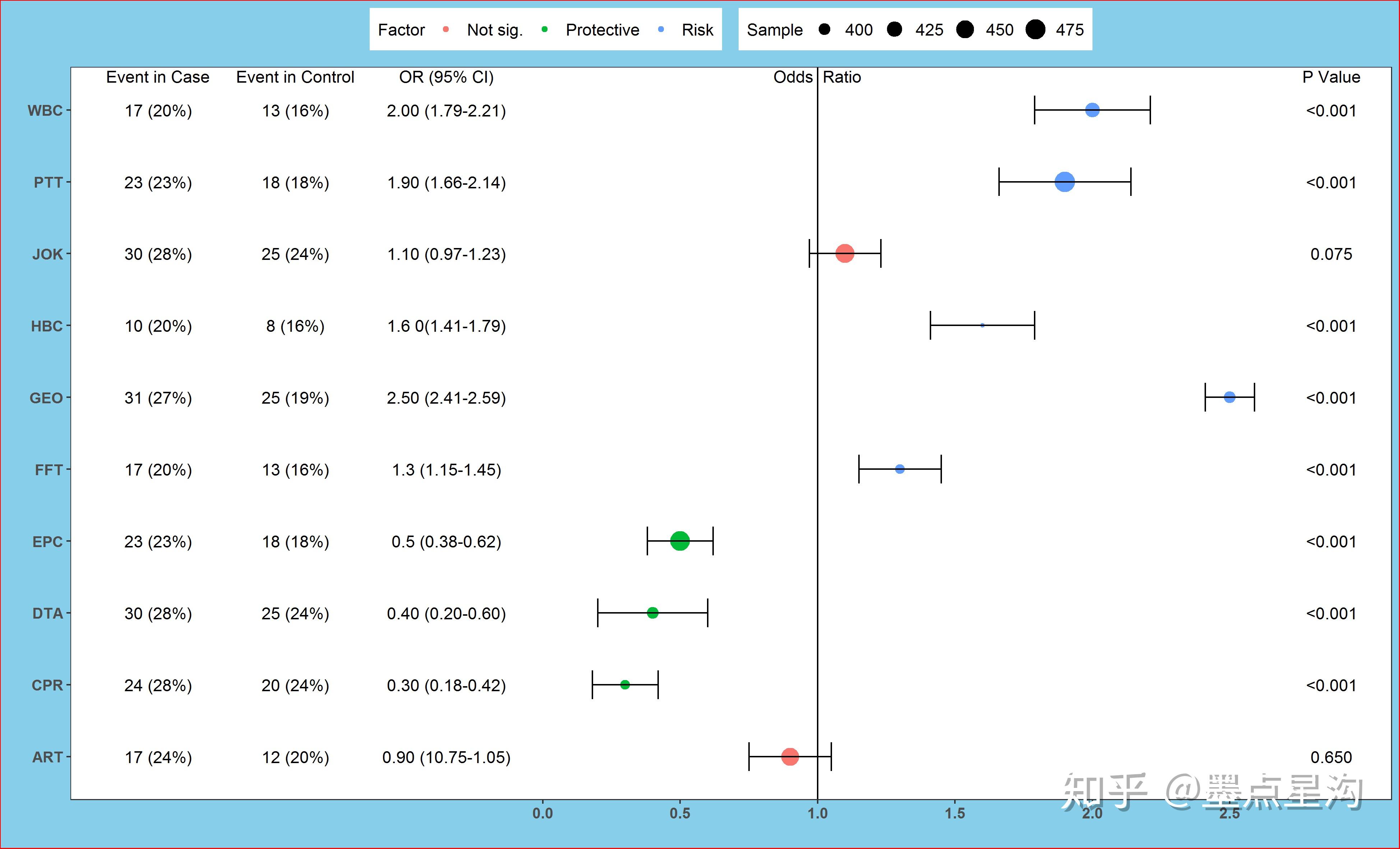
Task: Click the red Not sig. legend dot
Action: (446, 29)
